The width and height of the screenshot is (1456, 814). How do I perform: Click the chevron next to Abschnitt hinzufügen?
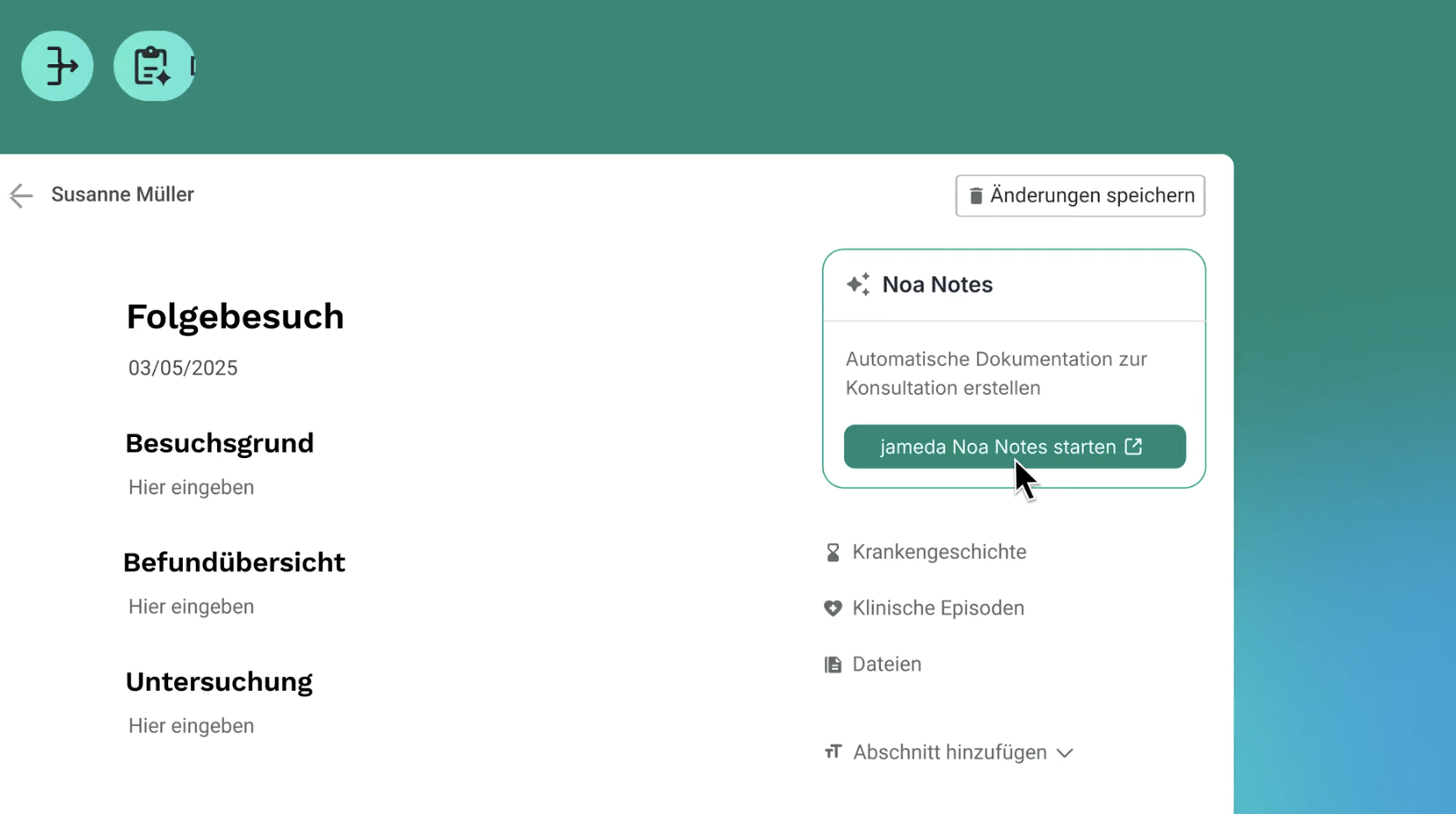click(1065, 753)
